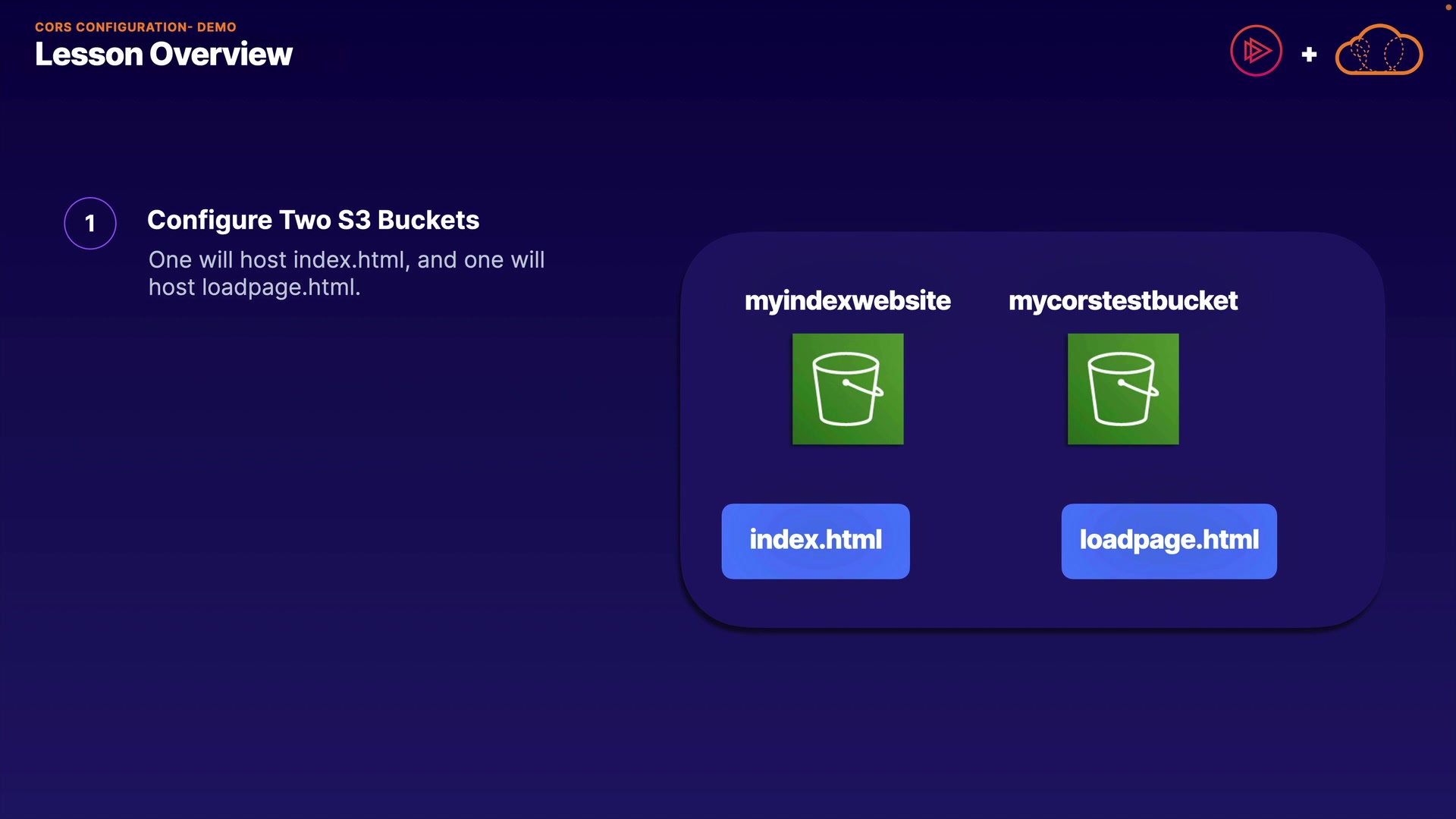Click the small orange dot in top-right corner
1456x819 pixels.
click(x=1448, y=7)
